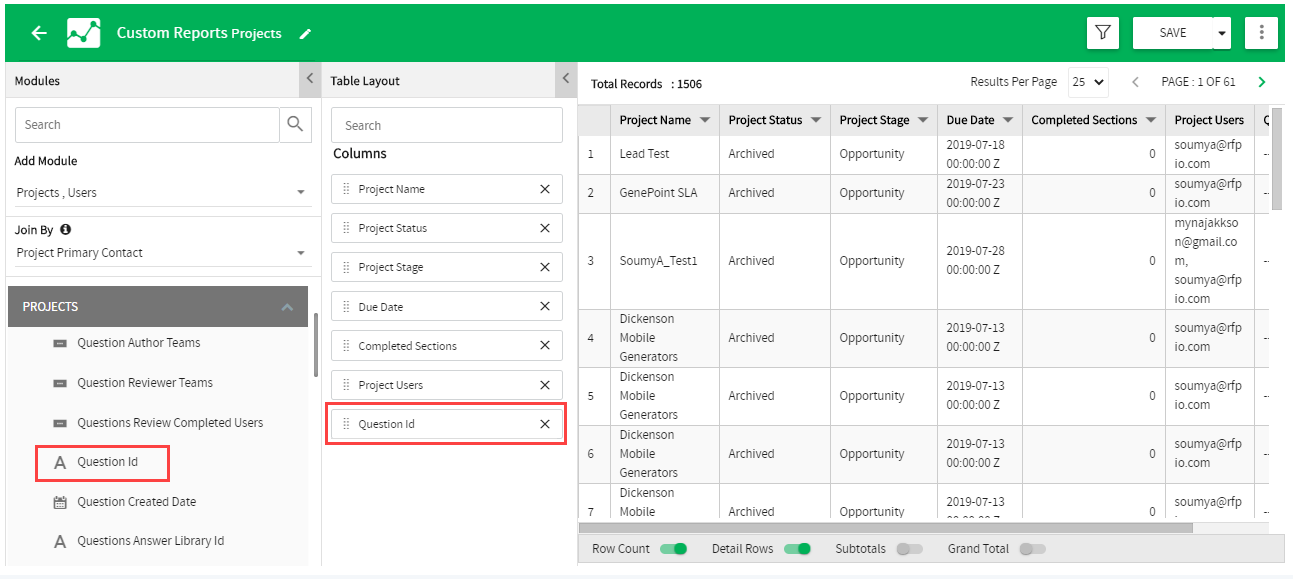Viewport: 1293px width, 579px height.
Task: Remove Project Stage column with X
Action: (545, 267)
